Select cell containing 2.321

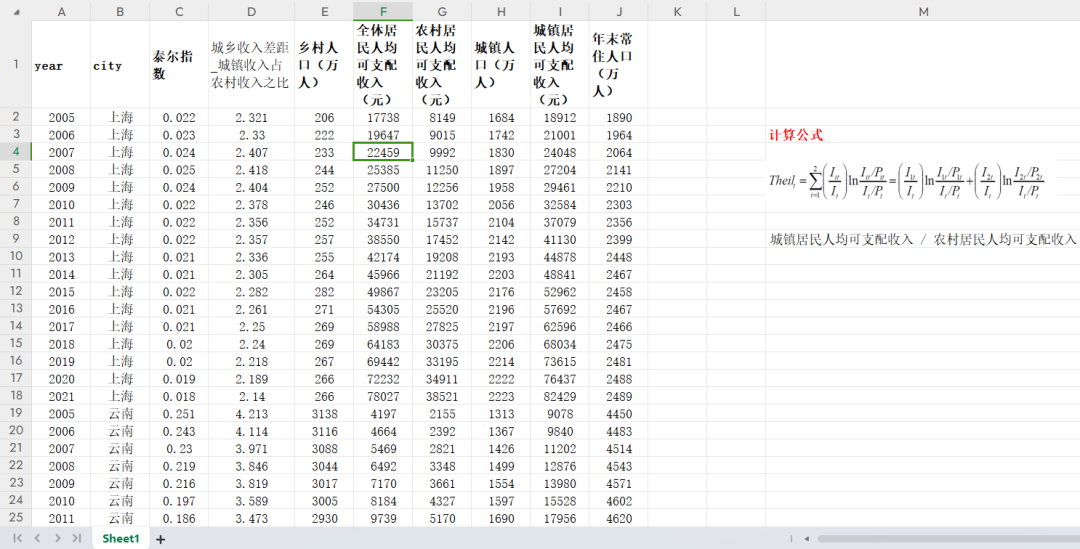click(251, 117)
